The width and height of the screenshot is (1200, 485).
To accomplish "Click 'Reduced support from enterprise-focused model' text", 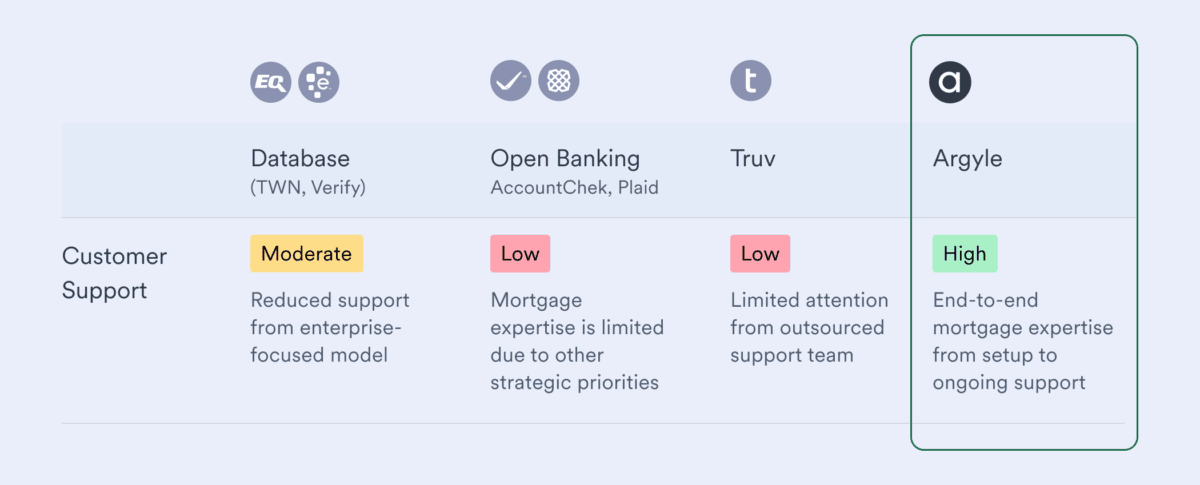I will (330, 327).
